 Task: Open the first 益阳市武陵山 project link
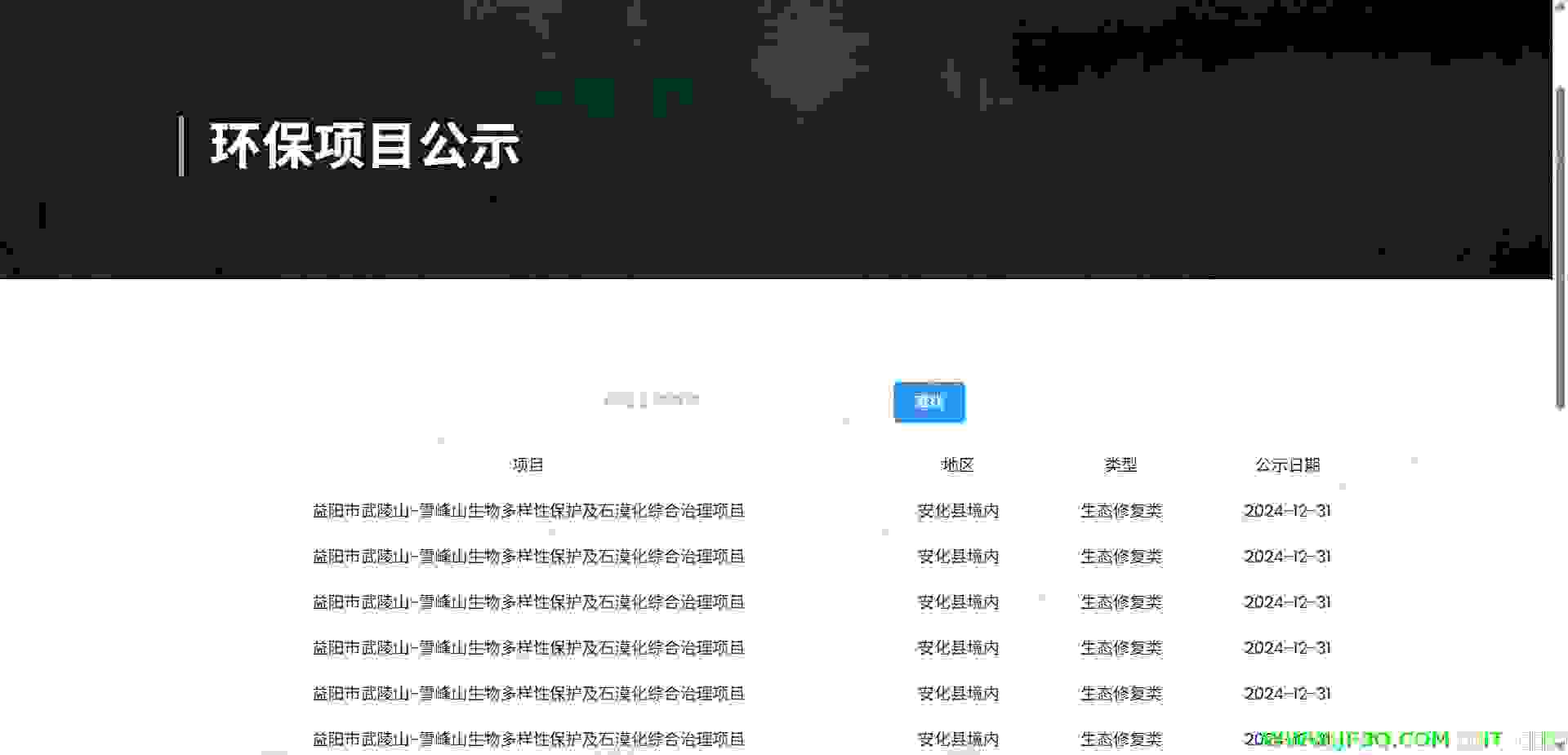528,511
